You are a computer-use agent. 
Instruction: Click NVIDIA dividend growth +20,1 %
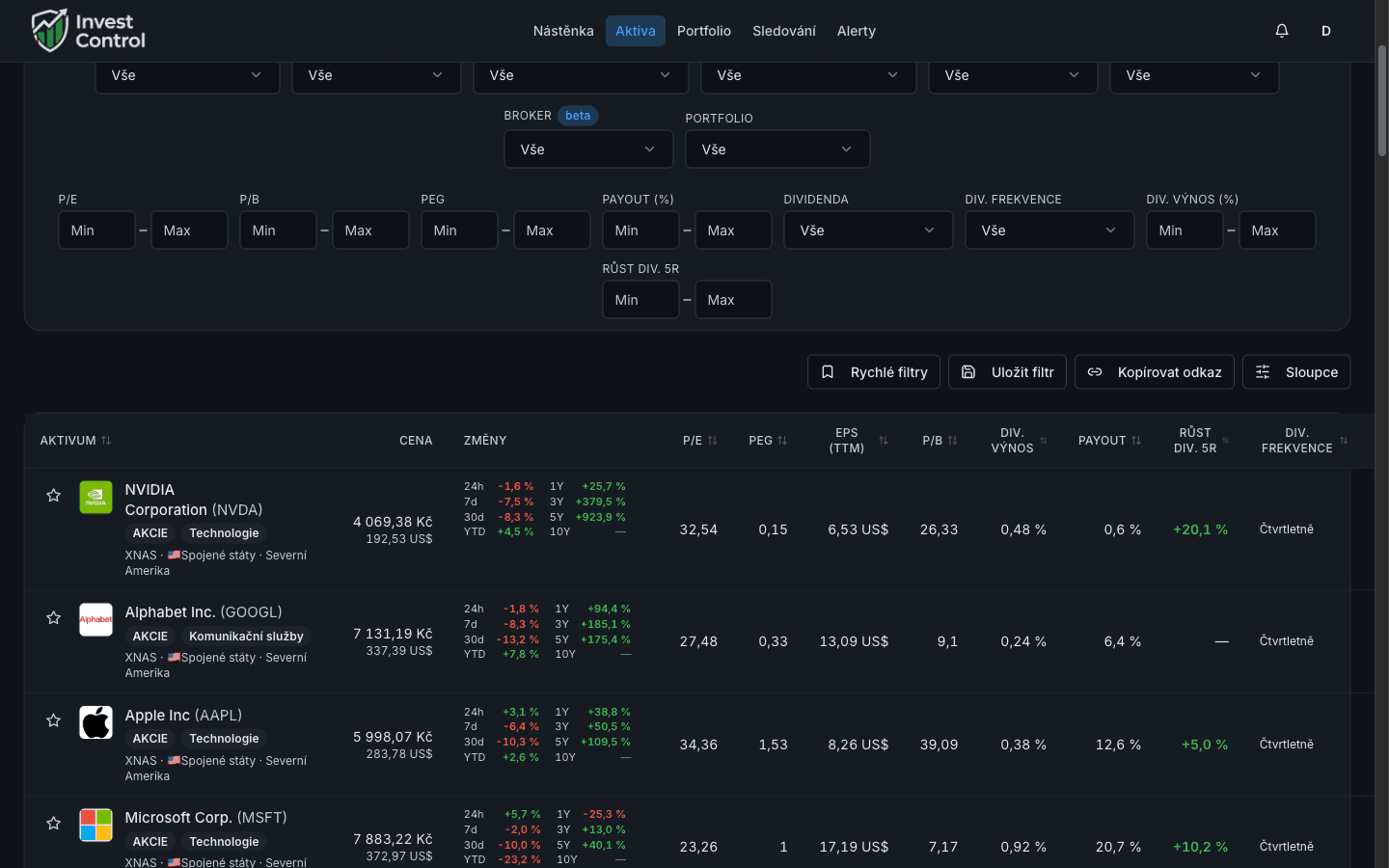click(x=1200, y=529)
